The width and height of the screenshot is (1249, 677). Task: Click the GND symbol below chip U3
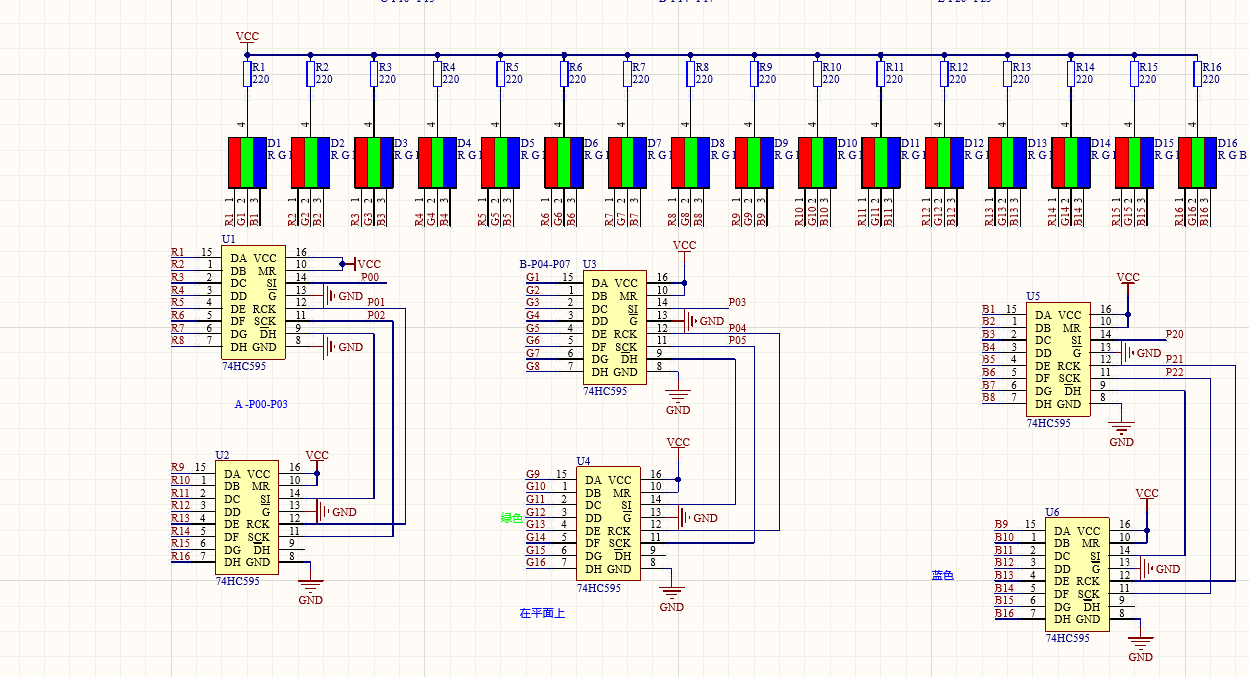click(678, 400)
